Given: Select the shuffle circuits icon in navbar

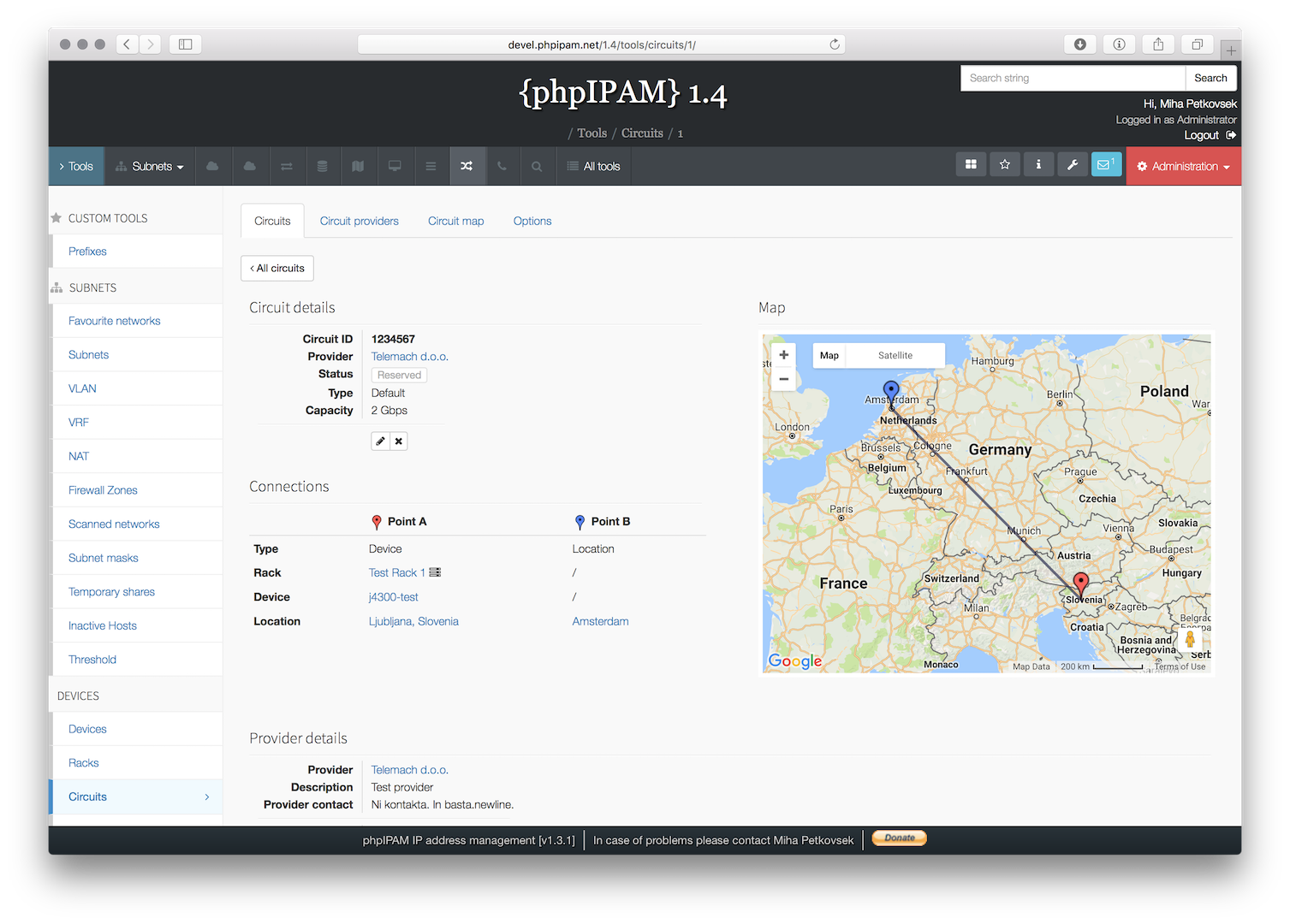Looking at the screenshot, I should [x=467, y=165].
